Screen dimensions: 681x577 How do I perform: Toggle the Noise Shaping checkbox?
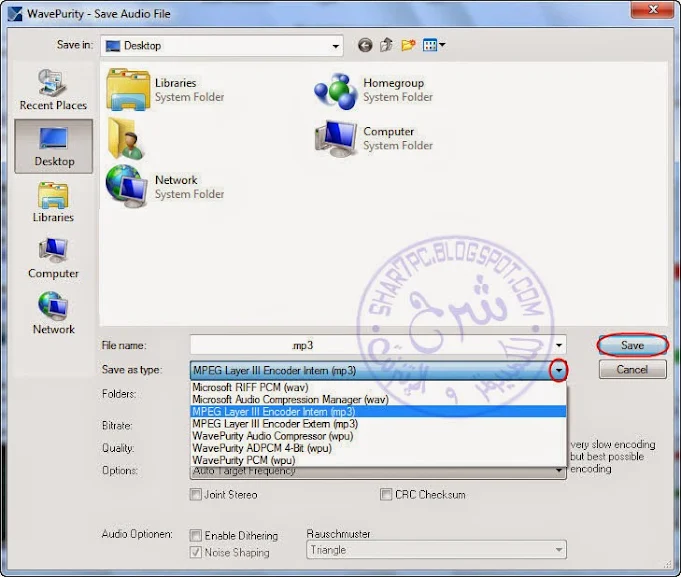(x=196, y=552)
